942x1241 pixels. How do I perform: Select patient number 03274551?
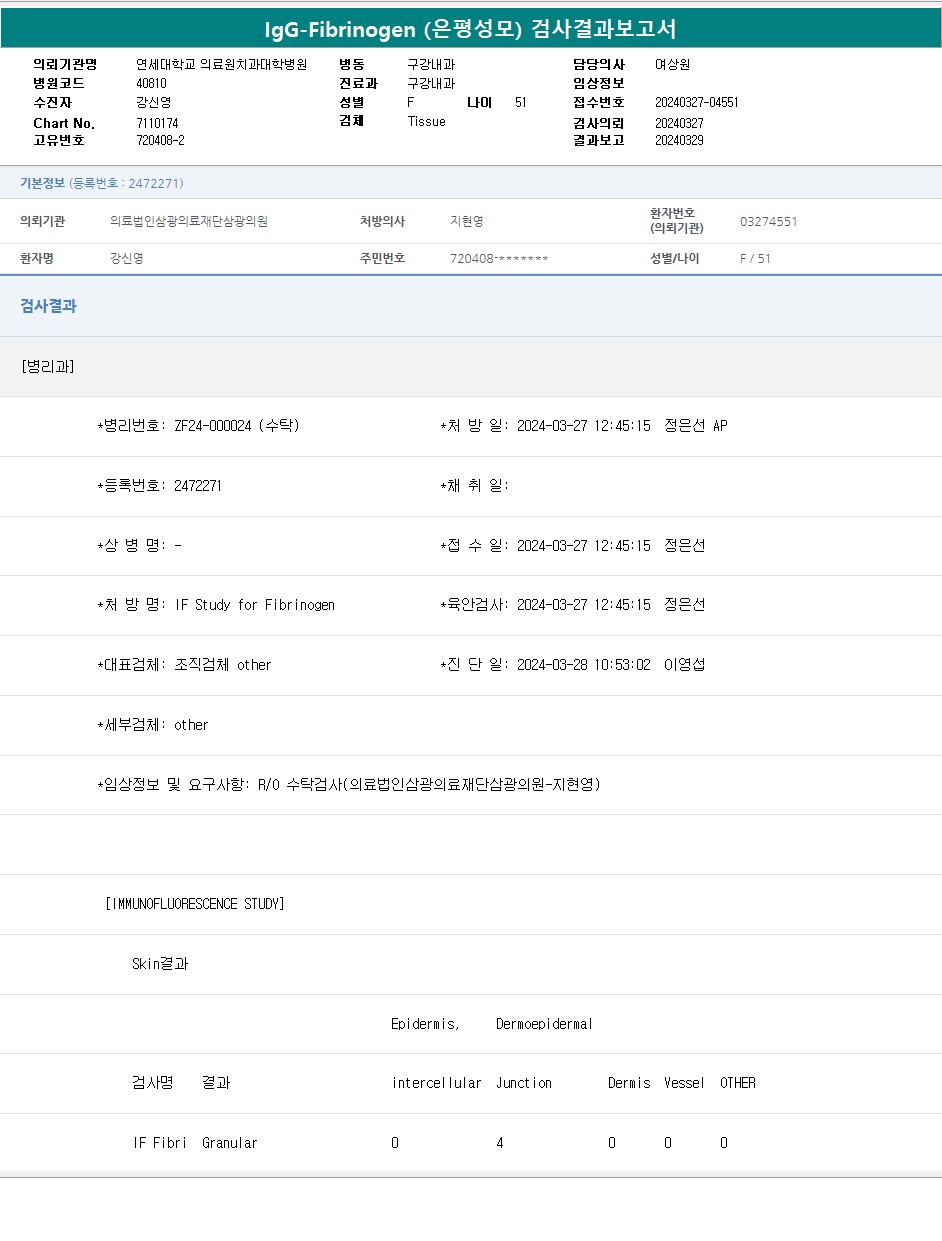768,221
